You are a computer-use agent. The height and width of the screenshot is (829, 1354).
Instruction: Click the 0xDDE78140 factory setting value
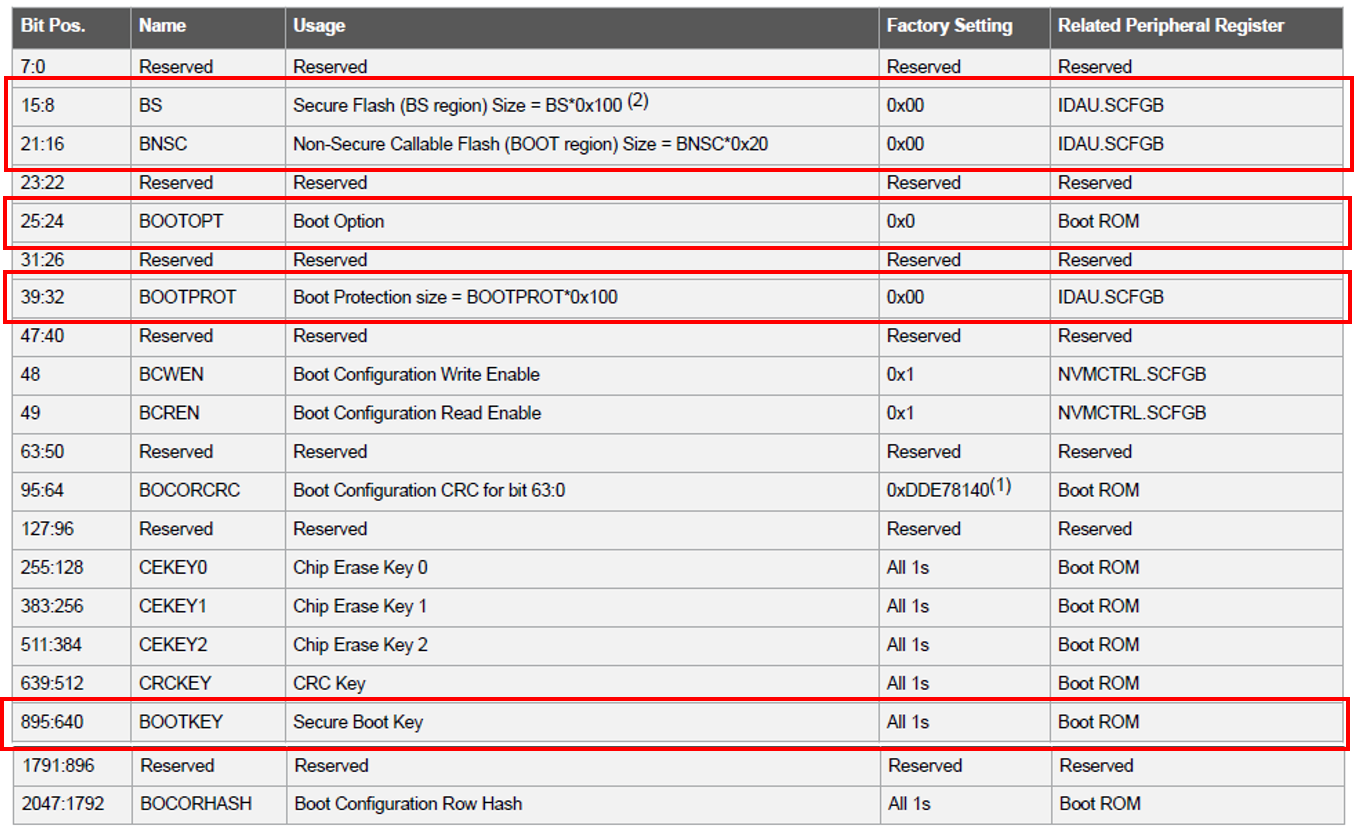(947, 490)
